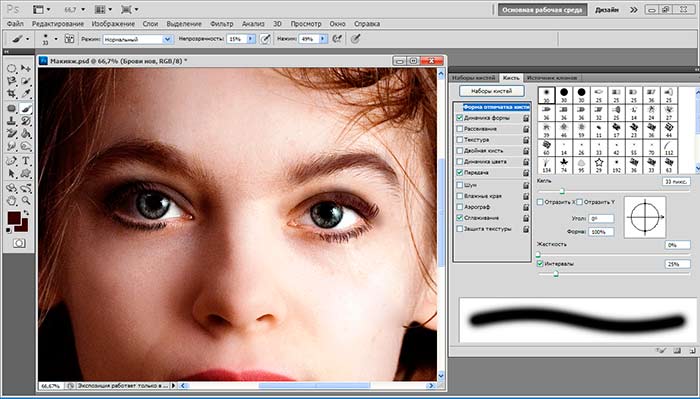700x399 pixels.
Task: Select the Brush tool in toolbox
Action: point(26,108)
